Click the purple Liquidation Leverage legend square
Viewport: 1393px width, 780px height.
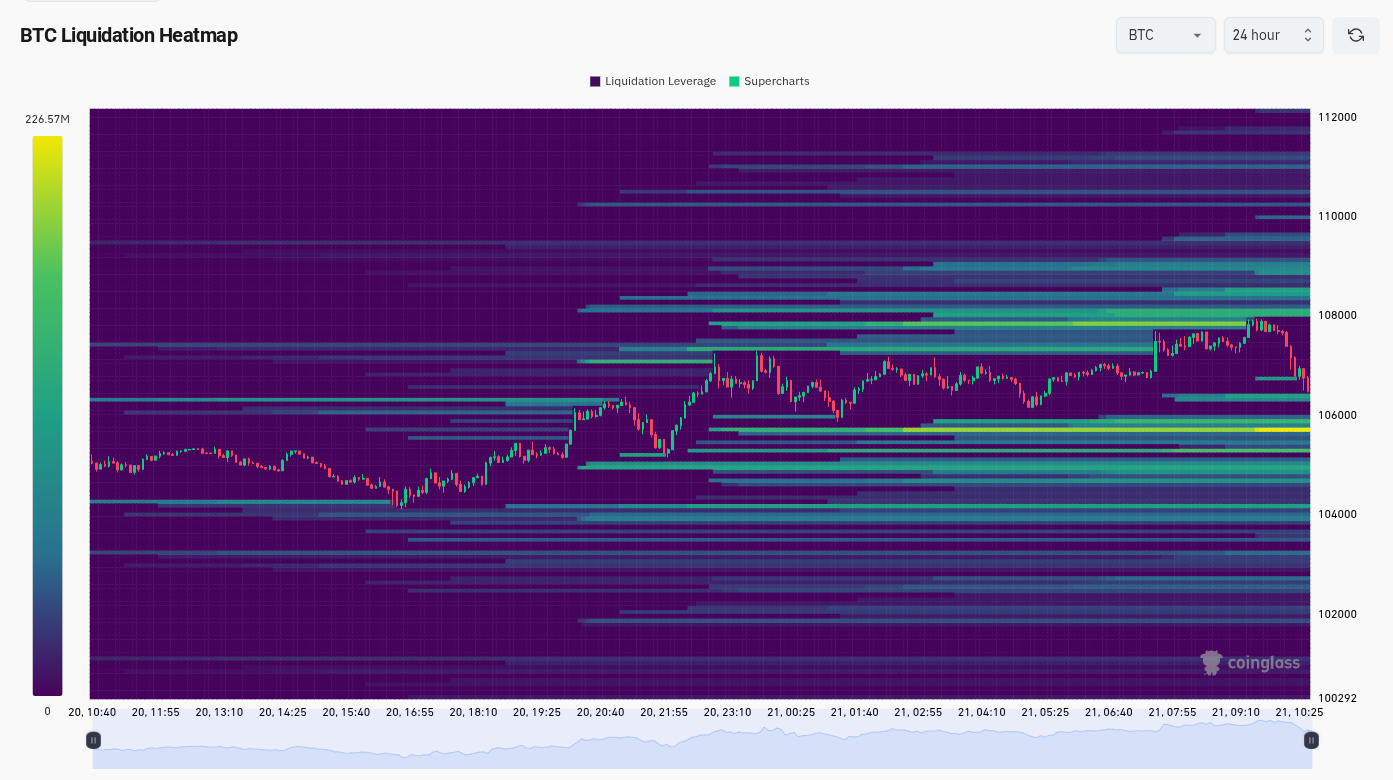click(x=595, y=81)
